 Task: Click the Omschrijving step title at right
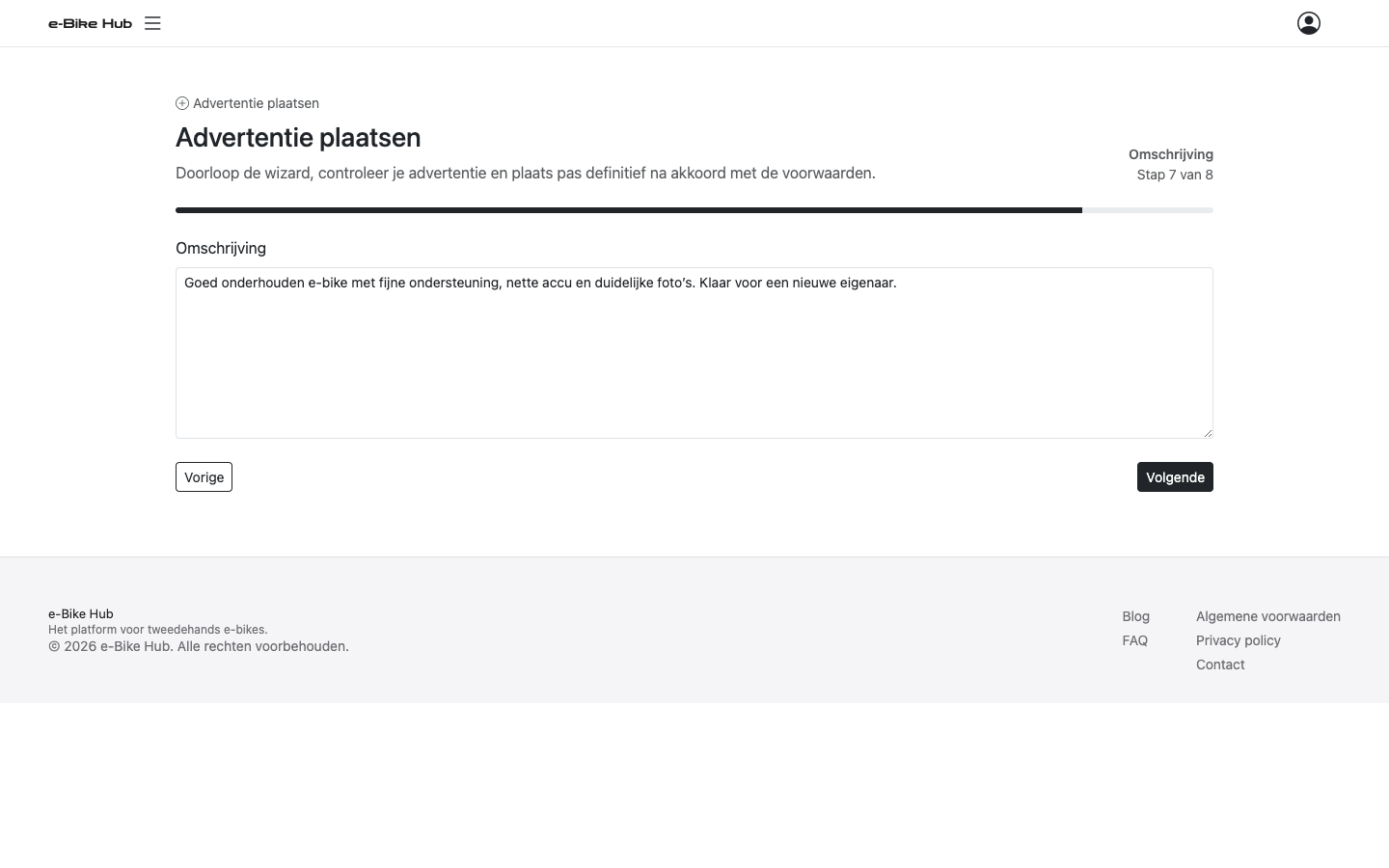pyautogui.click(x=1171, y=154)
